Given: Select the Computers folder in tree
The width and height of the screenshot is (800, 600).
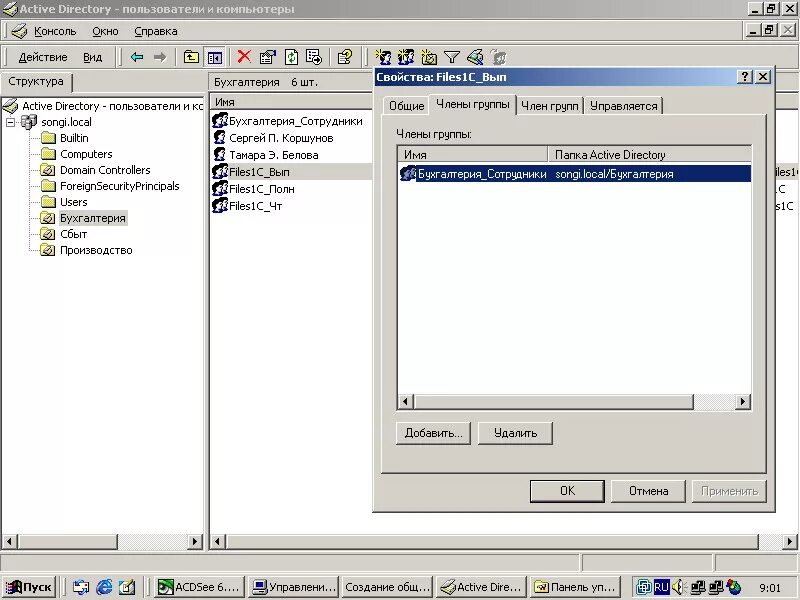Looking at the screenshot, I should 86,154.
